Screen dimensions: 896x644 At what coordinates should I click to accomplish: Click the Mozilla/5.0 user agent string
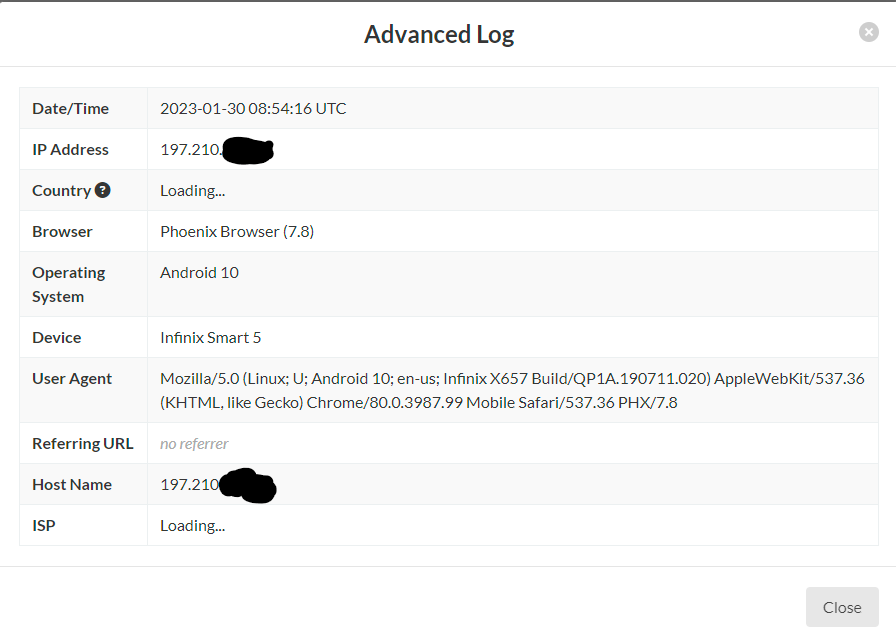tap(512, 390)
